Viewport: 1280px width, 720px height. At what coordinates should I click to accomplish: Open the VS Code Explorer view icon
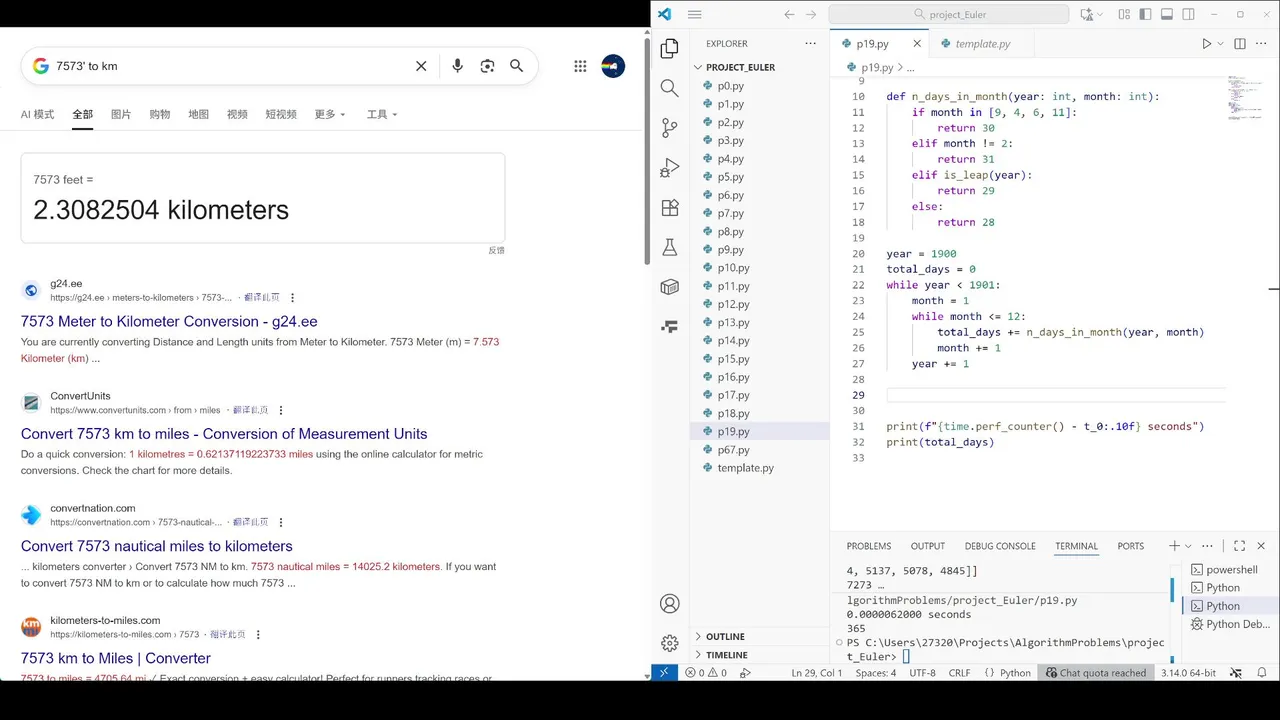(670, 48)
